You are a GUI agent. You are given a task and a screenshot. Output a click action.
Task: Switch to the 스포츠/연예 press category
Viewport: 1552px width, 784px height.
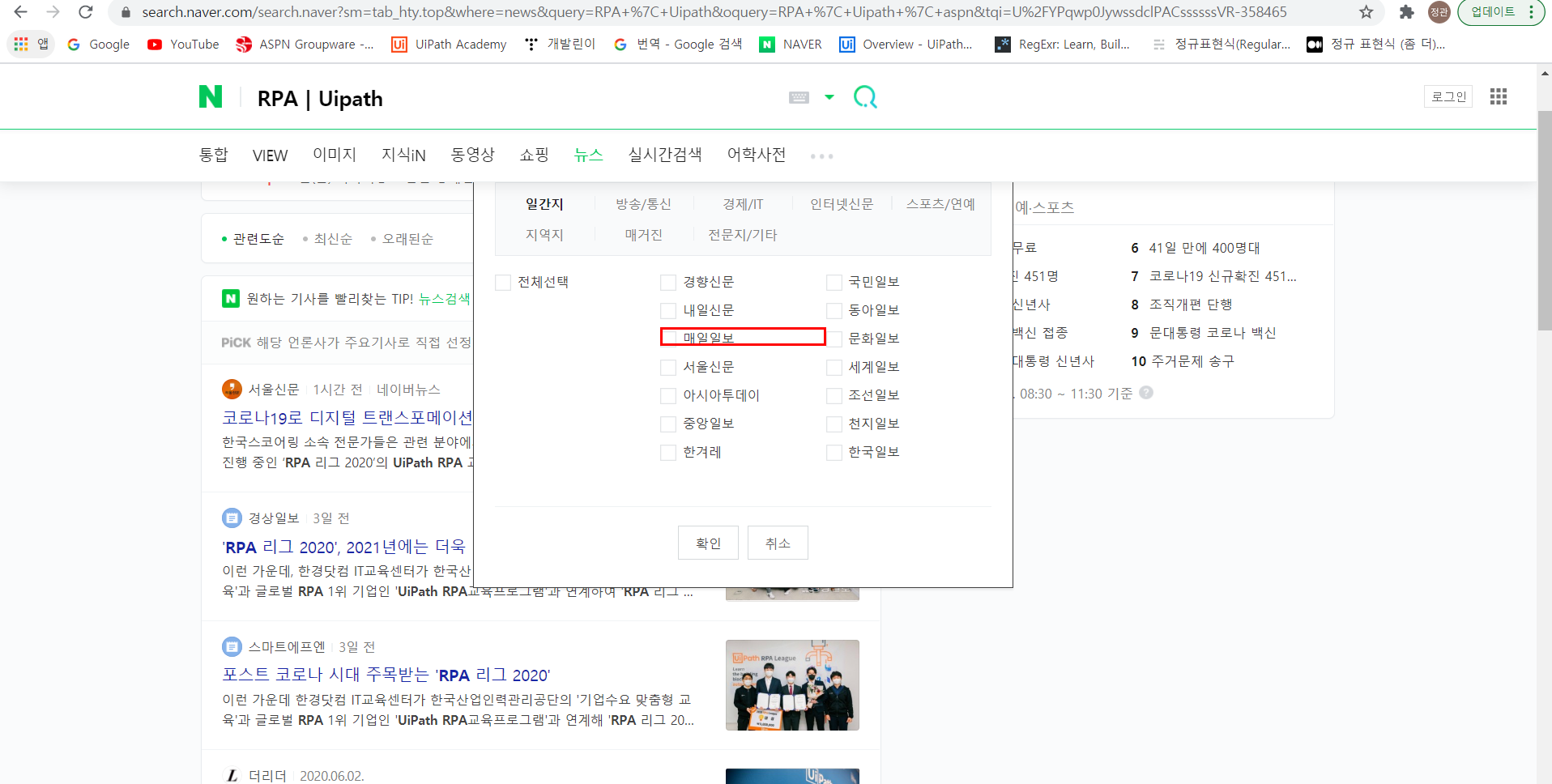click(x=940, y=204)
